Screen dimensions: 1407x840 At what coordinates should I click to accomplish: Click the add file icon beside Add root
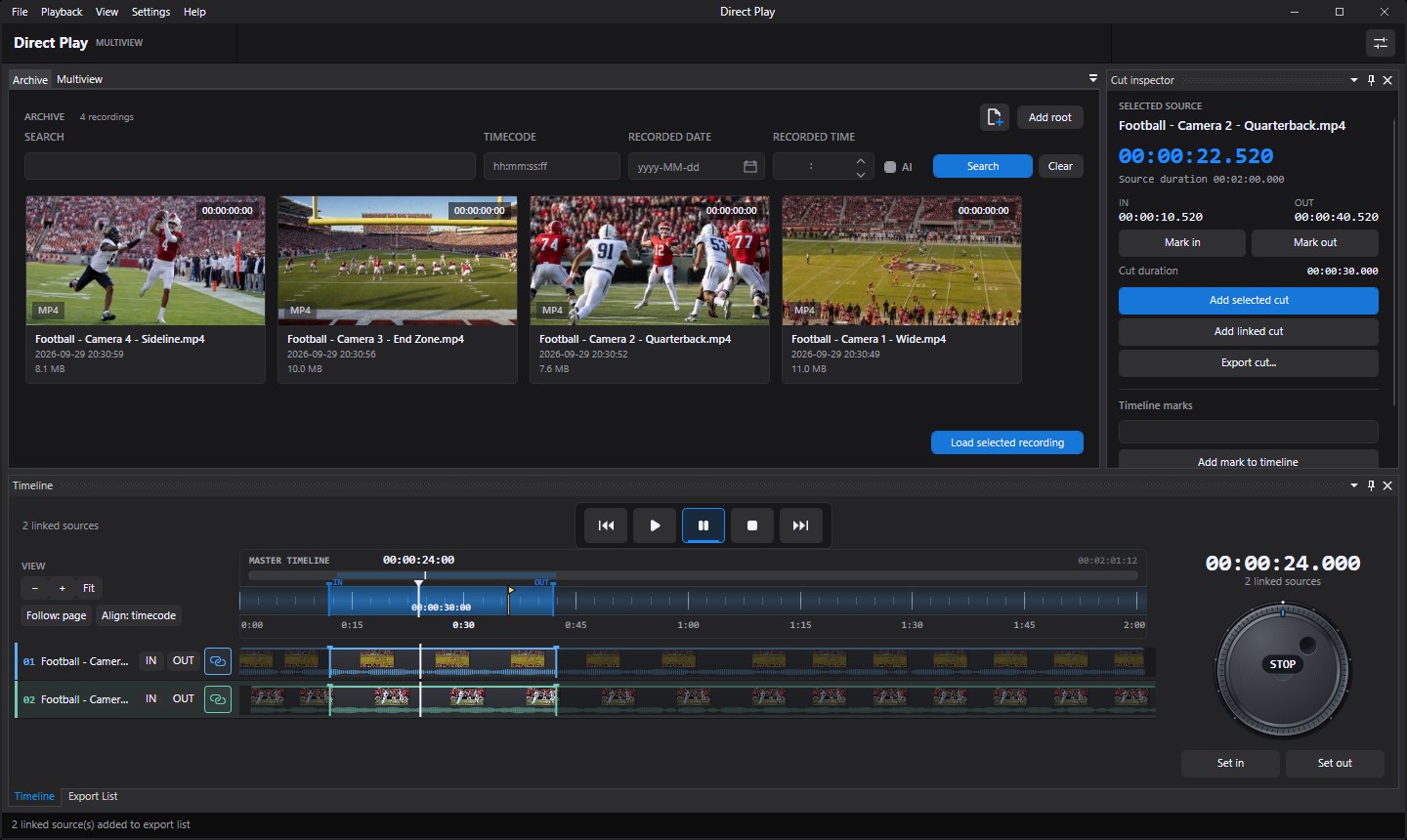tap(994, 117)
